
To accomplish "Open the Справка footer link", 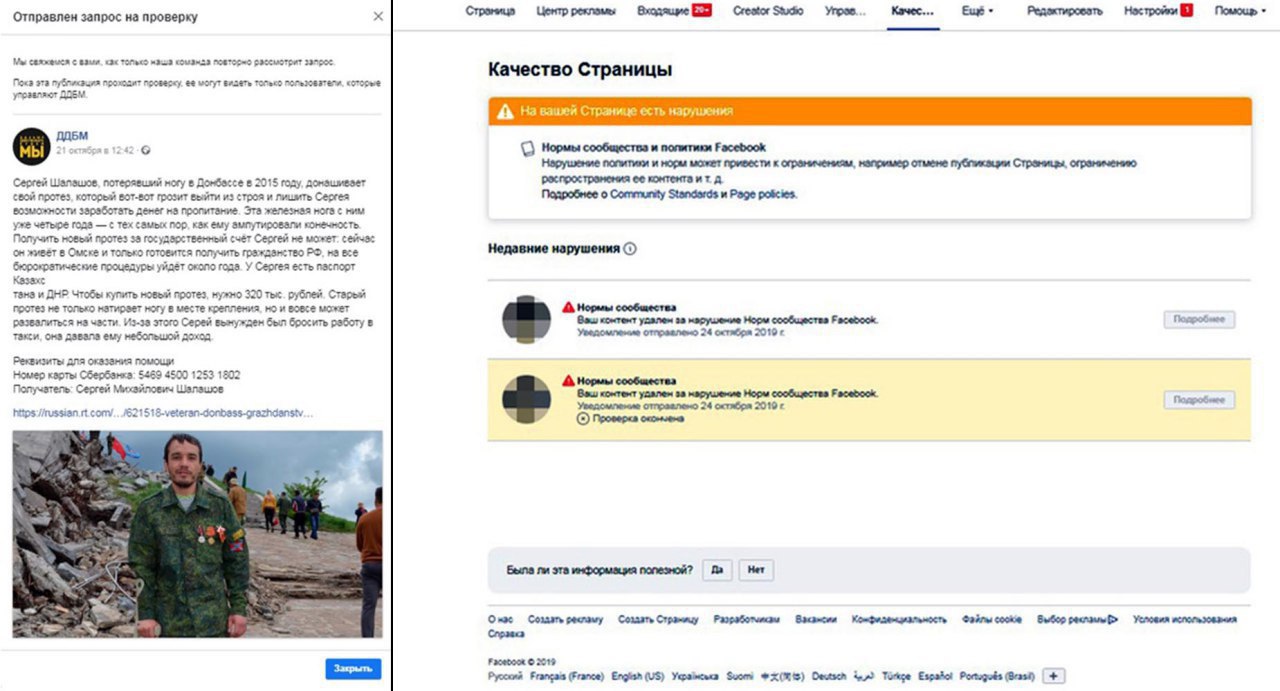I will pyautogui.click(x=506, y=634).
